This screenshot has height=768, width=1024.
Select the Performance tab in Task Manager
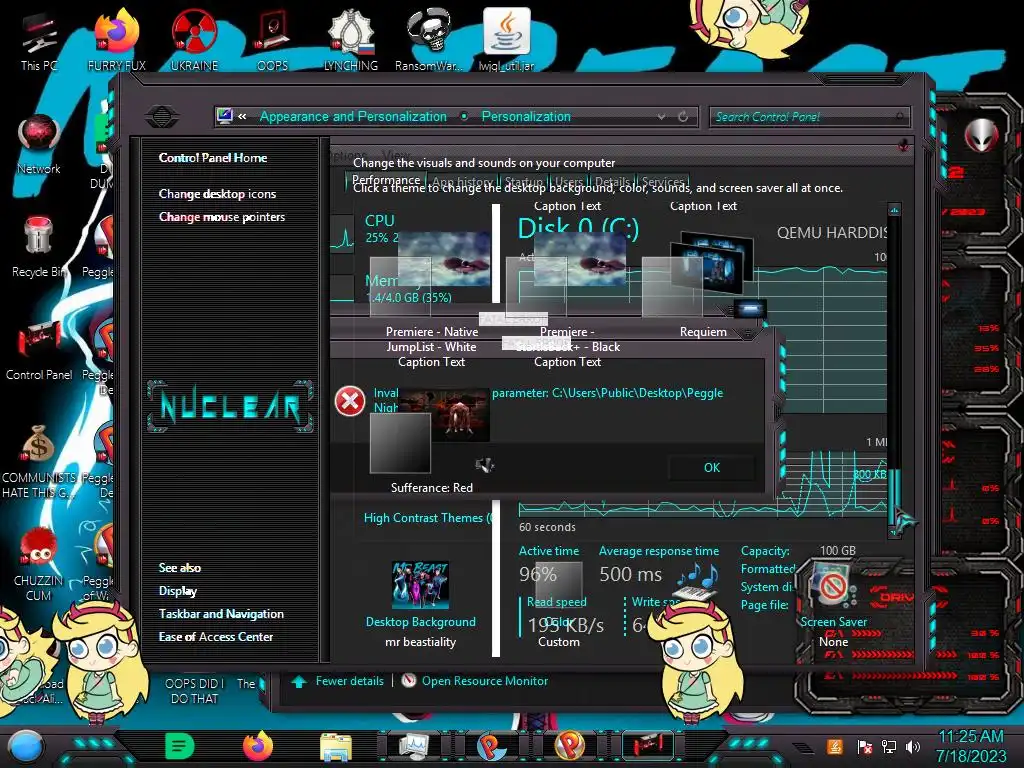point(387,180)
